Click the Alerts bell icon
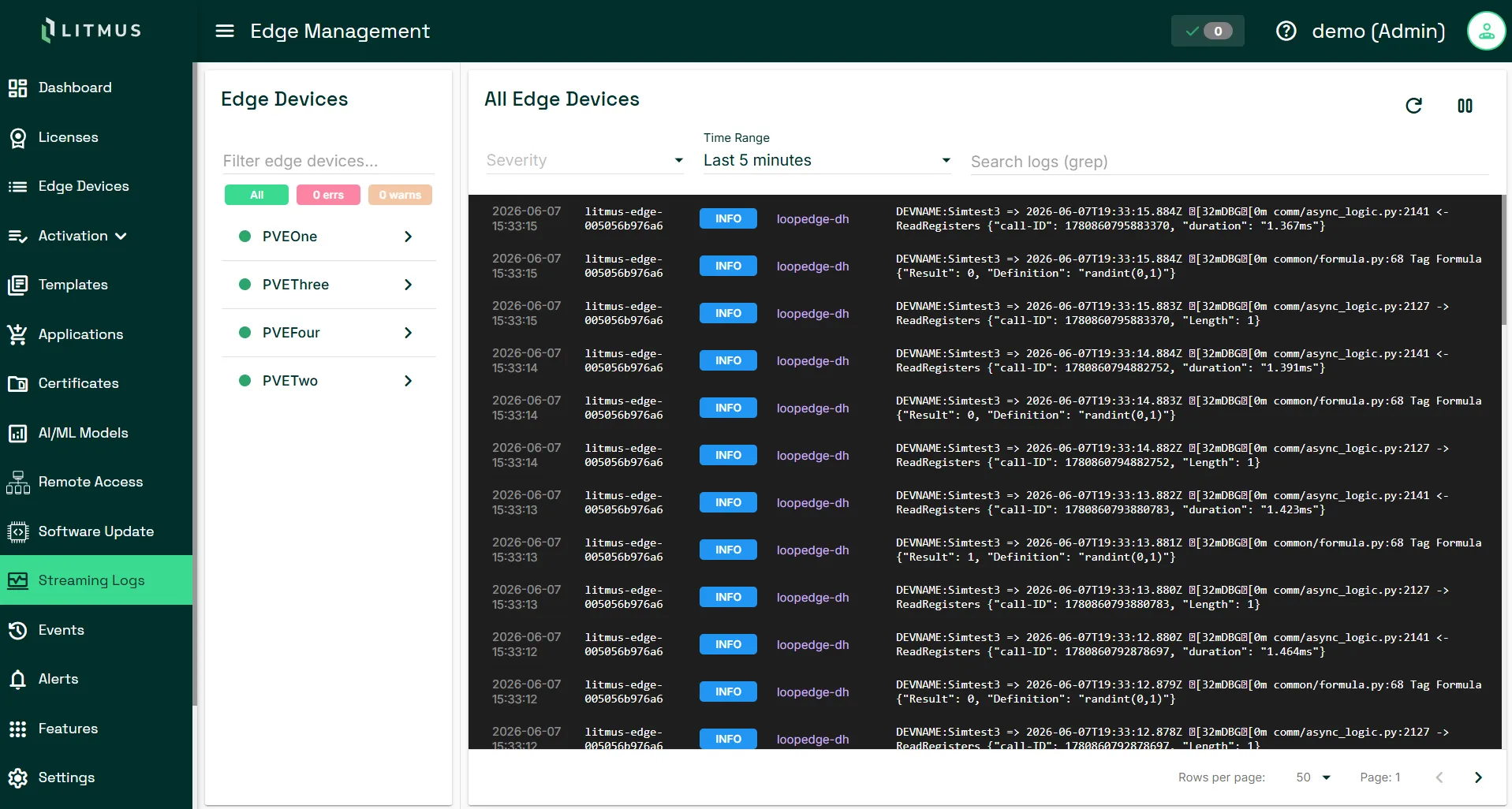Screen dimensions: 1512x809 (17, 679)
